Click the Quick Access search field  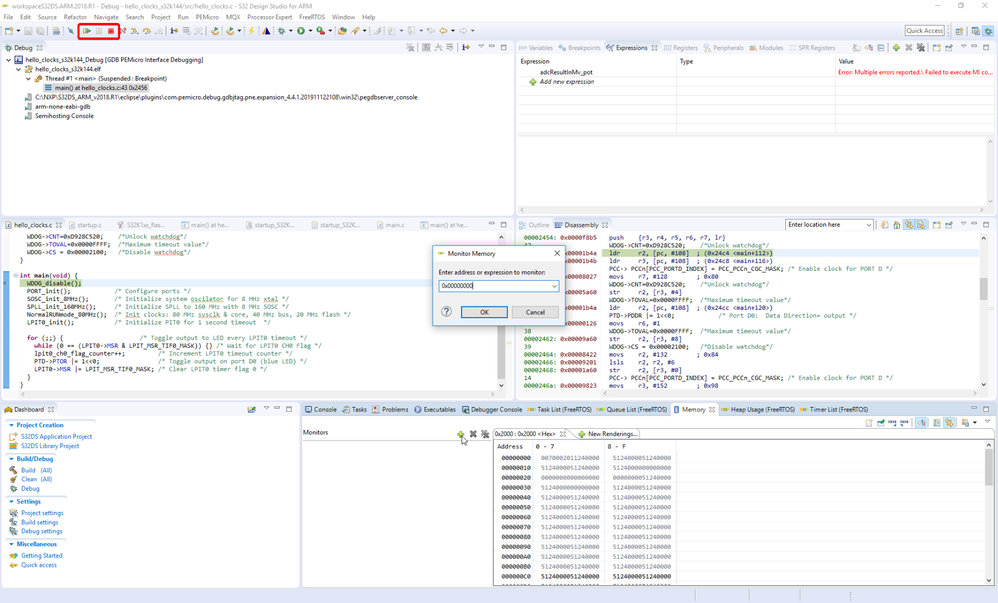click(x=924, y=31)
